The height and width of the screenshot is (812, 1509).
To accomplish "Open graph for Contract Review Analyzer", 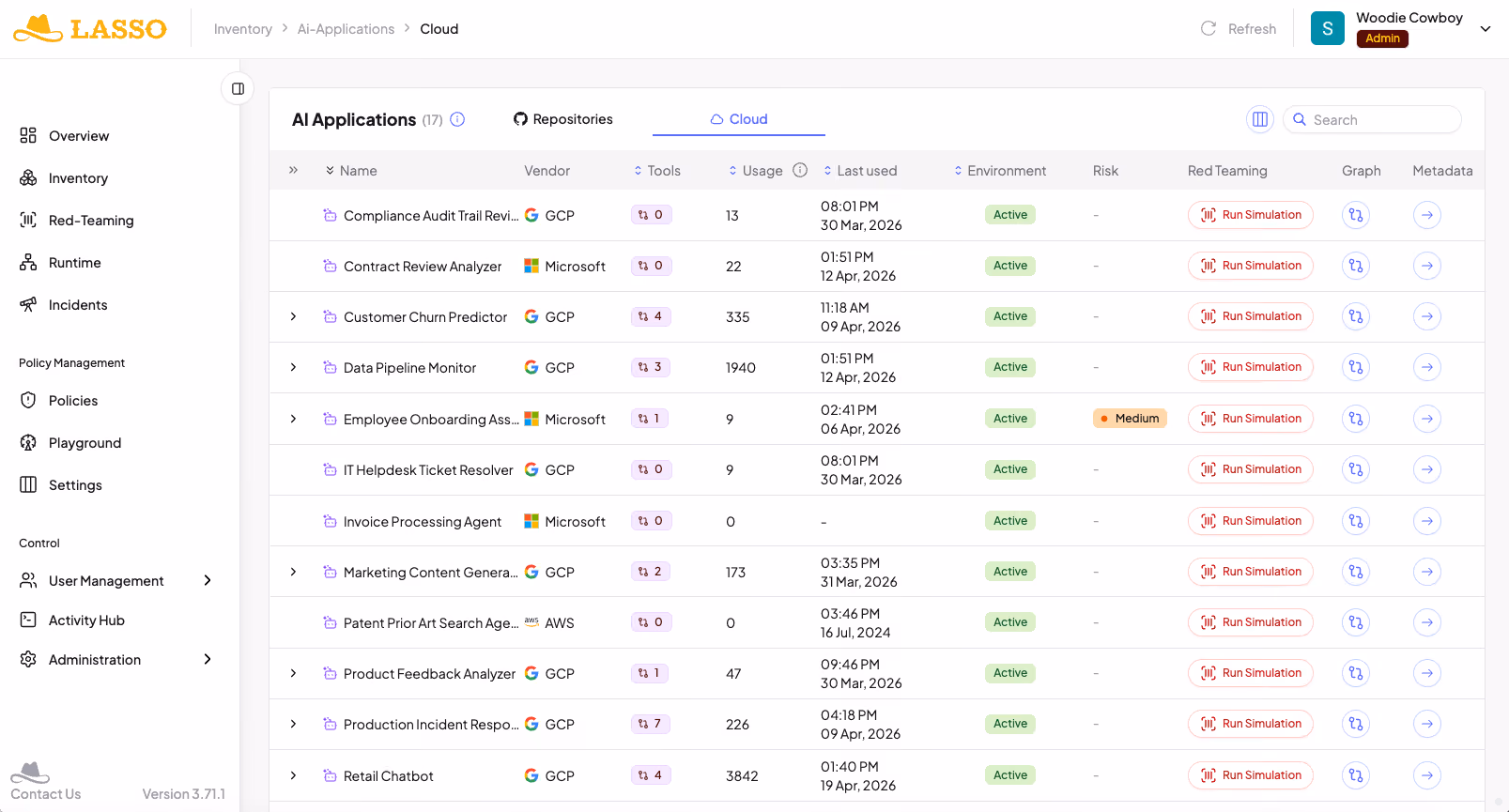I will pos(1355,266).
